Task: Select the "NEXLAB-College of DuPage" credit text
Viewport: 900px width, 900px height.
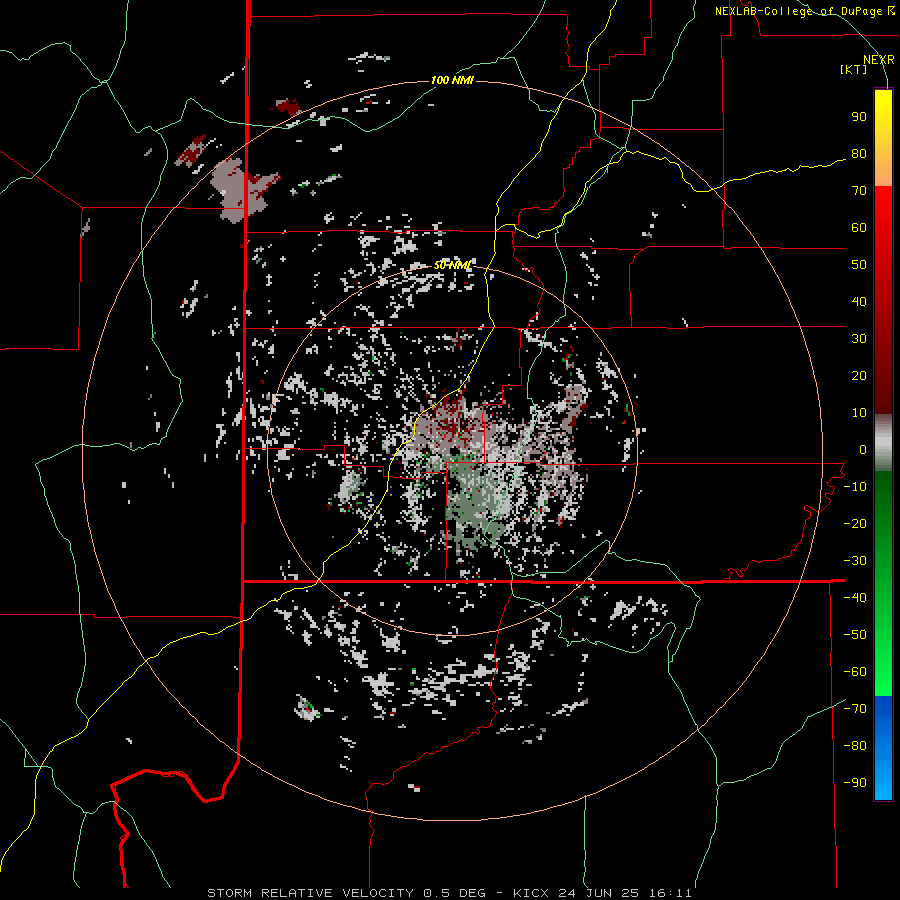Action: pyautogui.click(x=799, y=11)
